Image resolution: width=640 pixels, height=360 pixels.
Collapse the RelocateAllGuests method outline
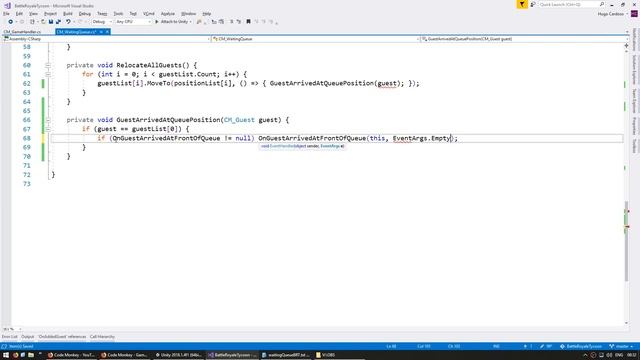48,65
